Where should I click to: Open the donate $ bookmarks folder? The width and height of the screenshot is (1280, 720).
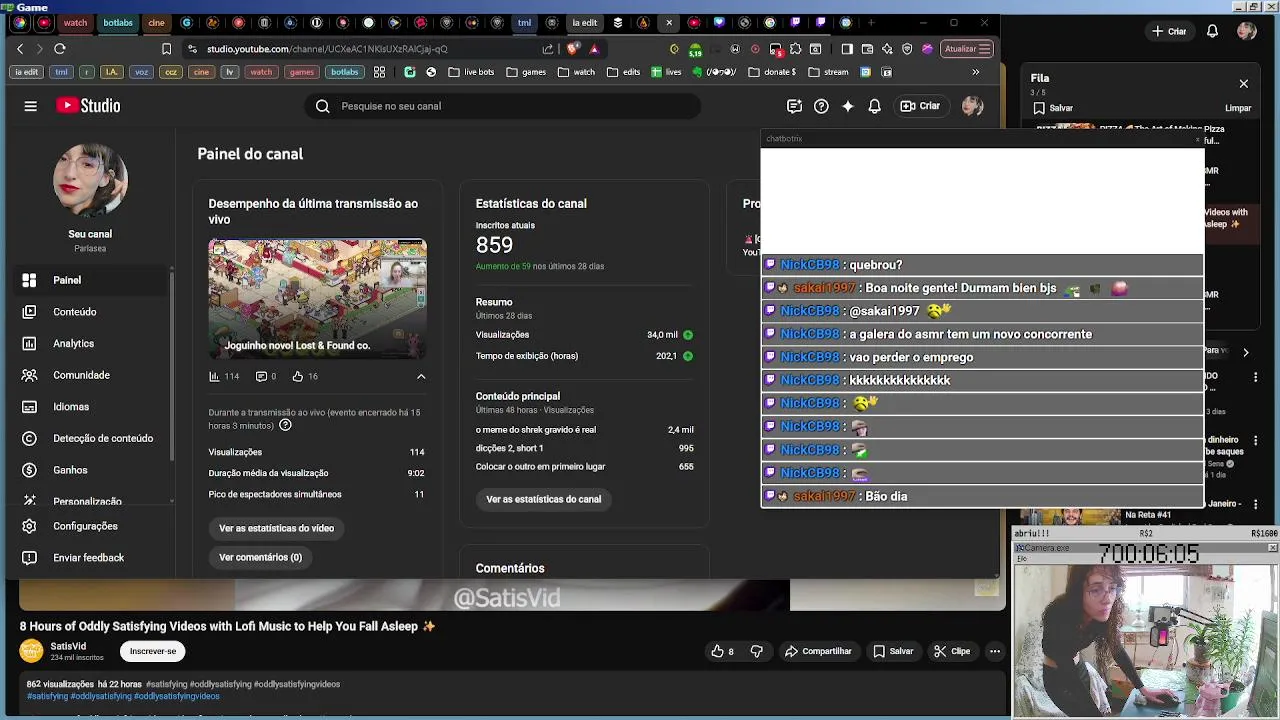(772, 72)
